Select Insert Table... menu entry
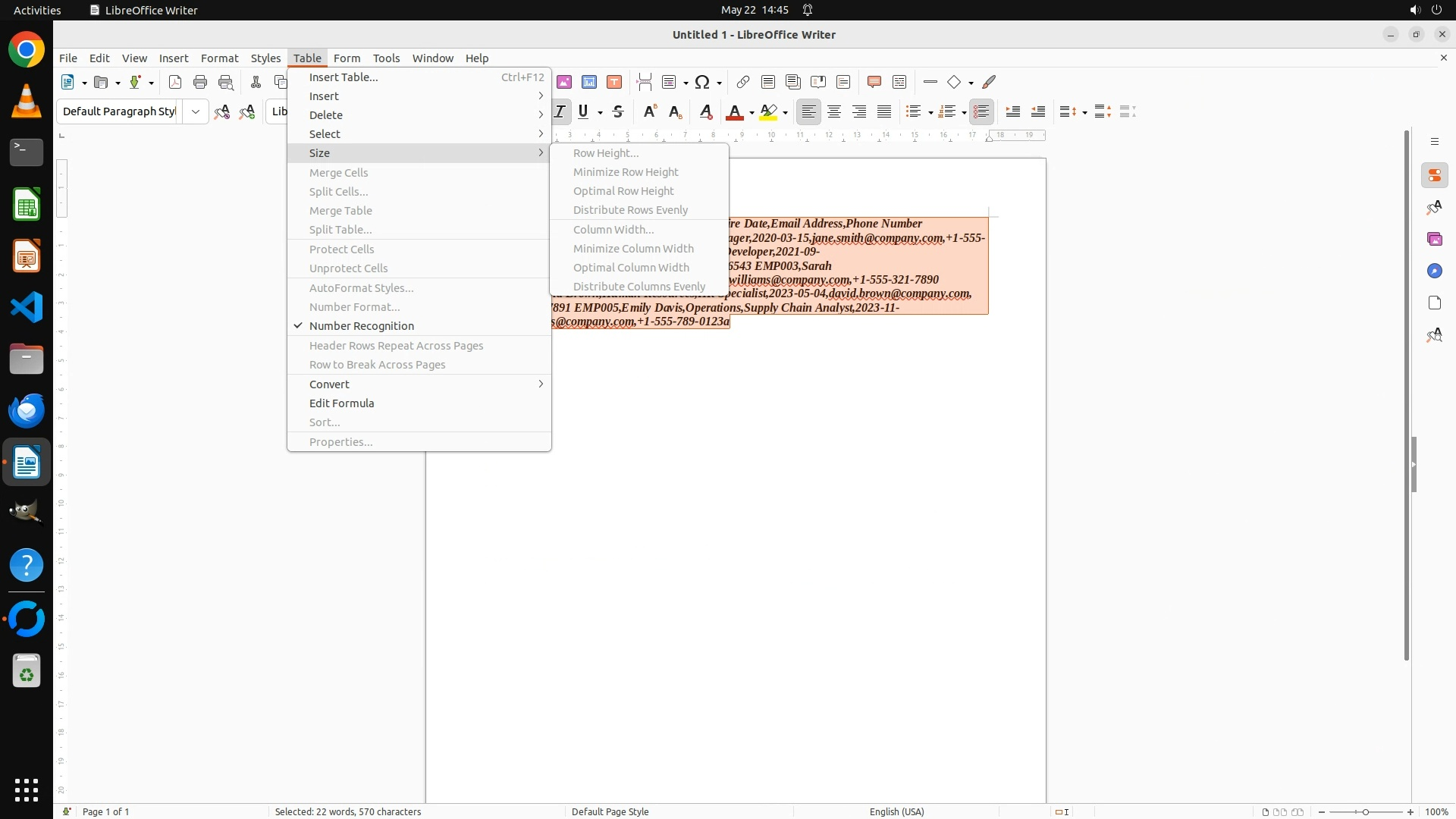This screenshot has height=819, width=1456. [343, 77]
